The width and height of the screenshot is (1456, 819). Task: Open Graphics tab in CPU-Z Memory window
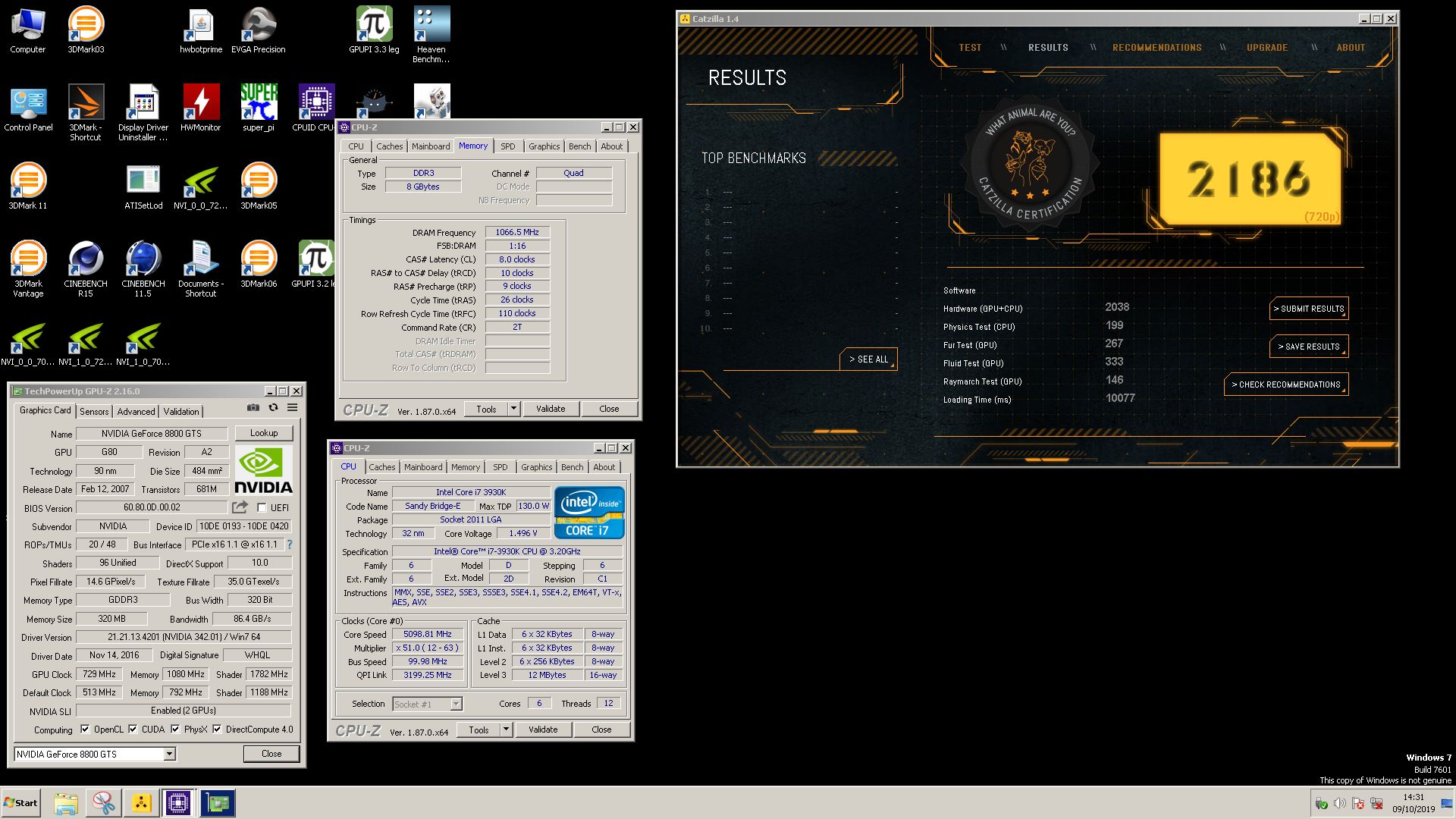tap(544, 146)
